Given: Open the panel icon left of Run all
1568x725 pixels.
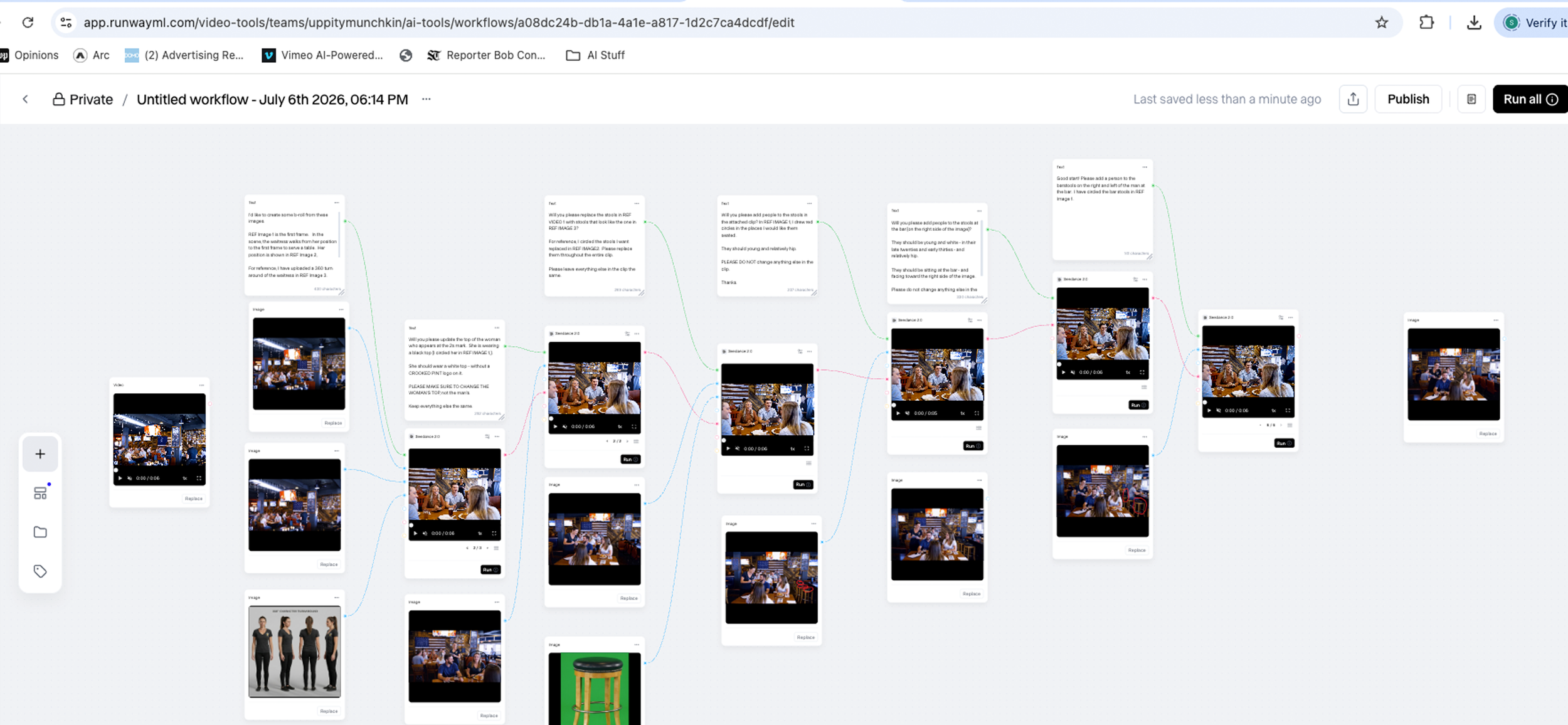Looking at the screenshot, I should pyautogui.click(x=1471, y=99).
